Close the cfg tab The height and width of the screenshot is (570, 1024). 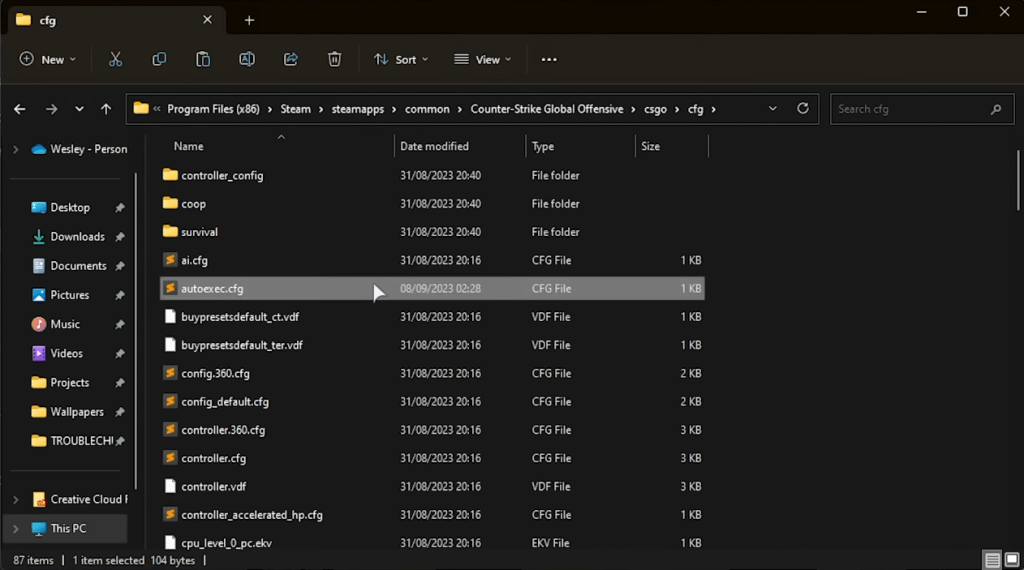pos(207,20)
